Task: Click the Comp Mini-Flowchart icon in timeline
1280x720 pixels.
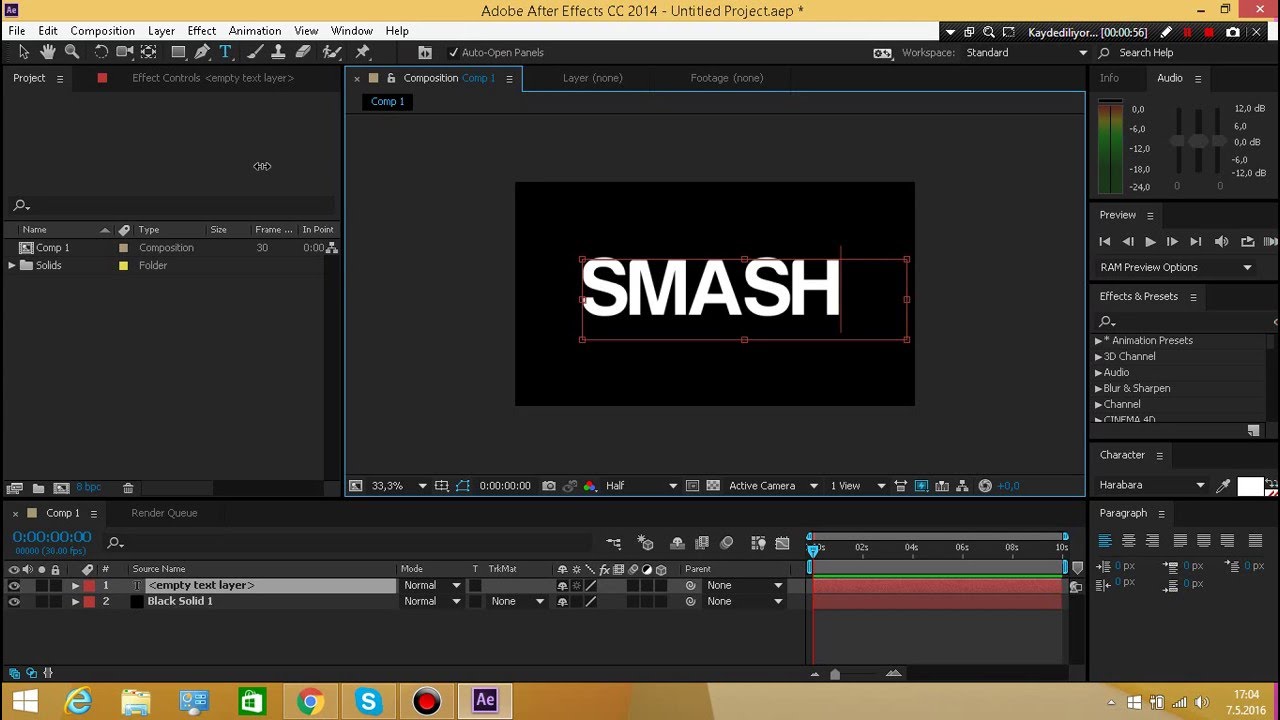Action: [x=613, y=543]
